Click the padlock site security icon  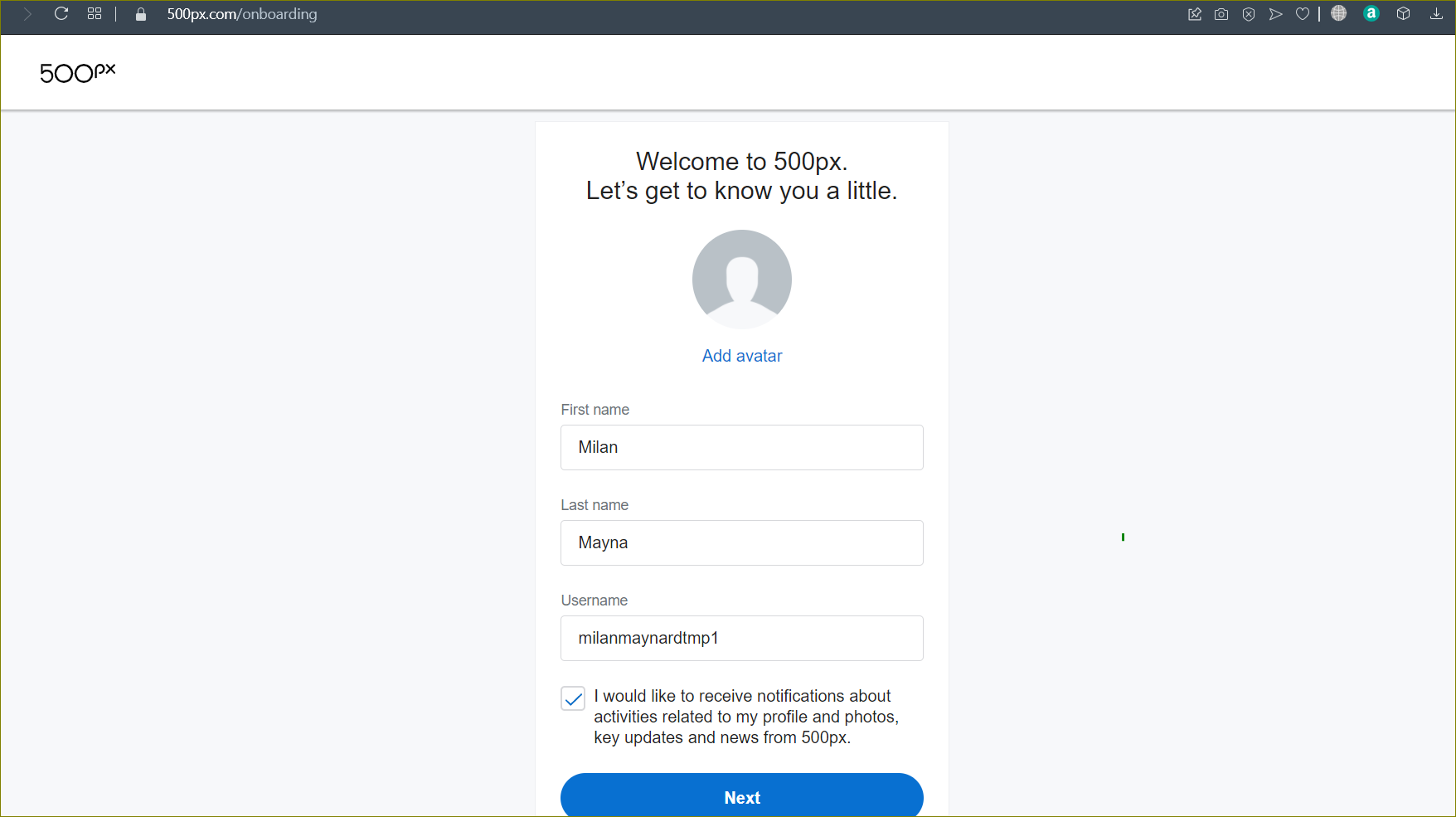coord(141,14)
